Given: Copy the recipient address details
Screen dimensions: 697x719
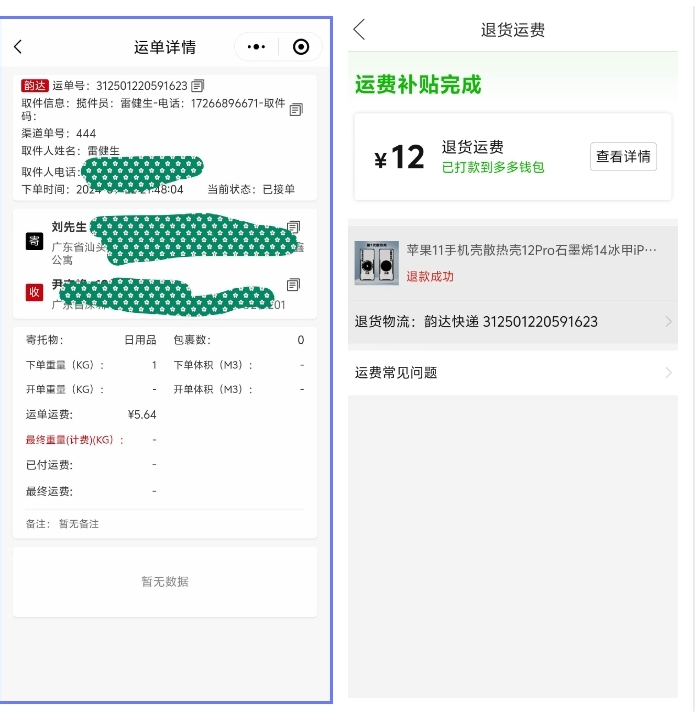Looking at the screenshot, I should (293, 285).
